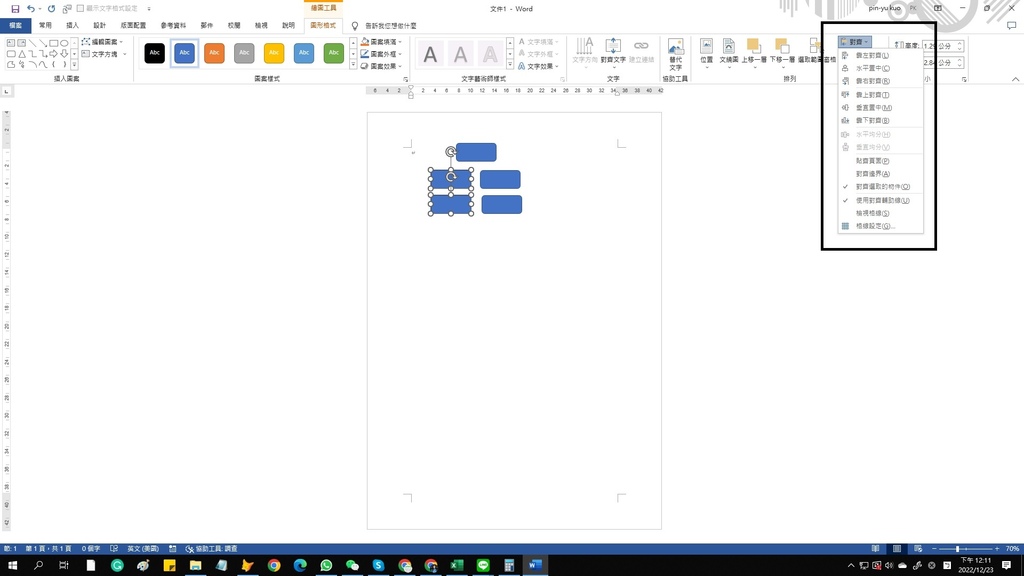Screen dimensions: 1024x576
Task: Open the comments speech-bubble icon
Action: 1011,25
